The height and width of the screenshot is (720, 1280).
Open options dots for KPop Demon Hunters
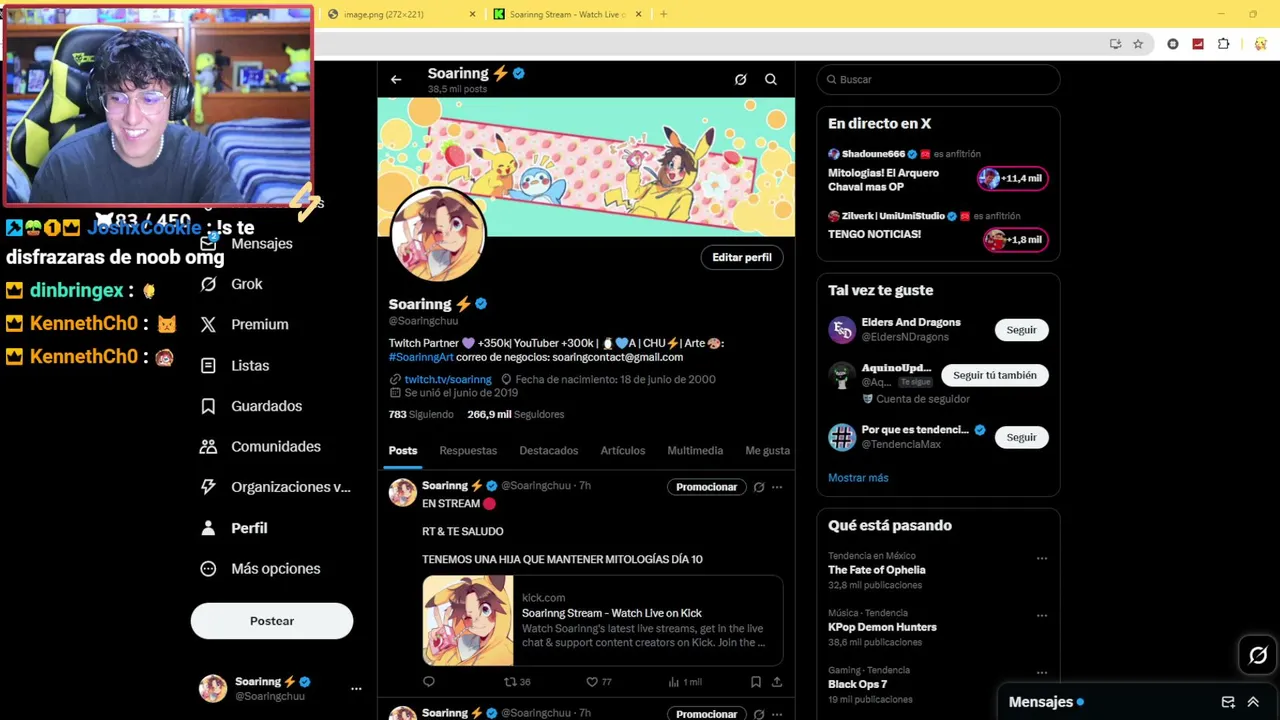[1042, 616]
